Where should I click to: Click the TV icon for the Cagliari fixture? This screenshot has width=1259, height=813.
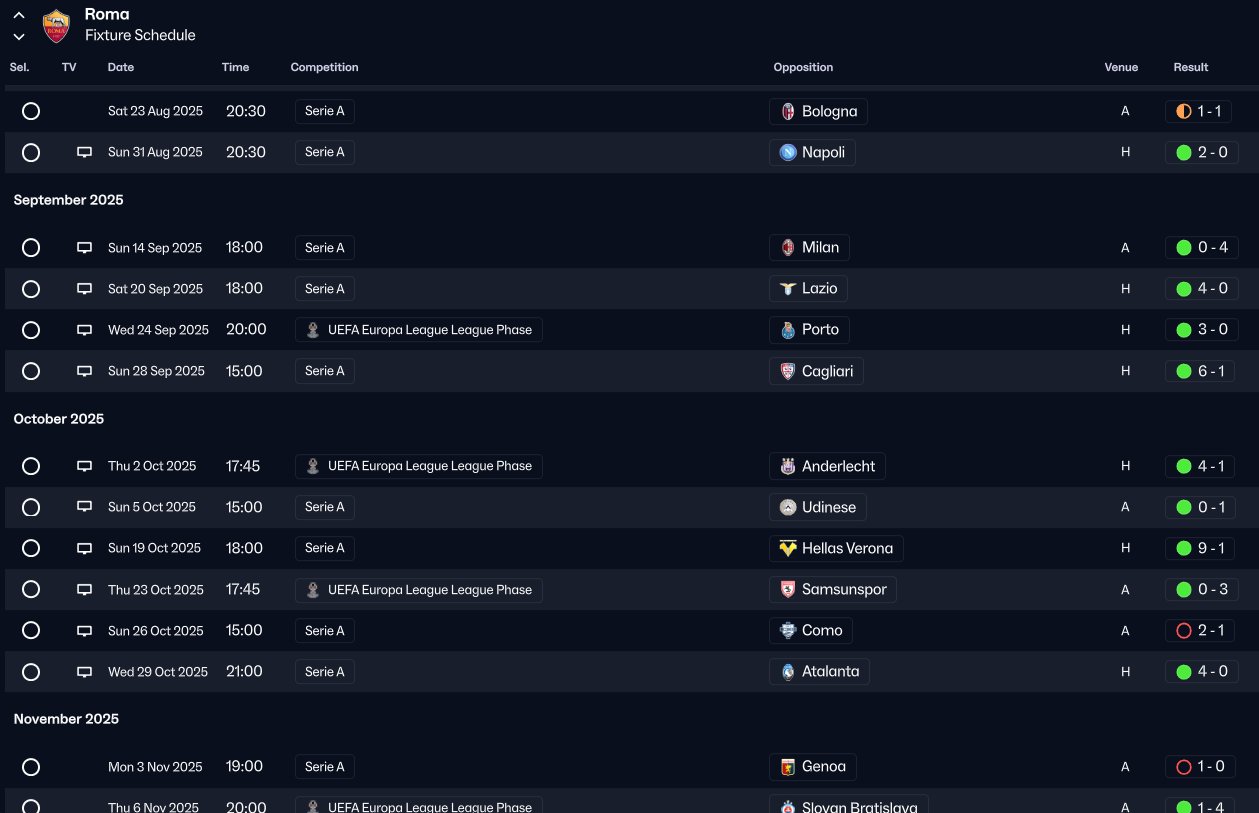pyautogui.click(x=84, y=371)
